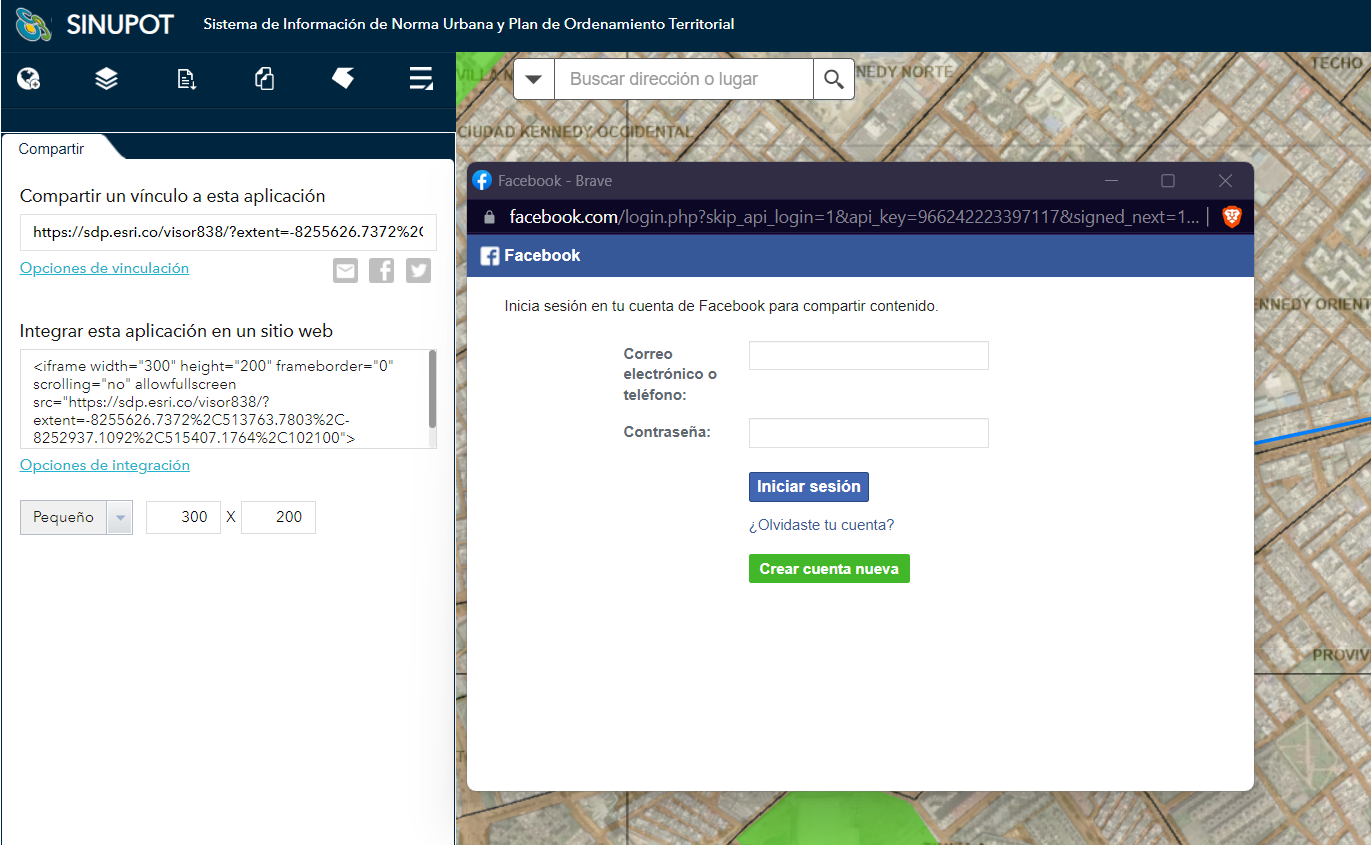Viewport: 1371px width, 845px height.
Task: Click the Facebook logo in the blue header
Action: point(490,256)
